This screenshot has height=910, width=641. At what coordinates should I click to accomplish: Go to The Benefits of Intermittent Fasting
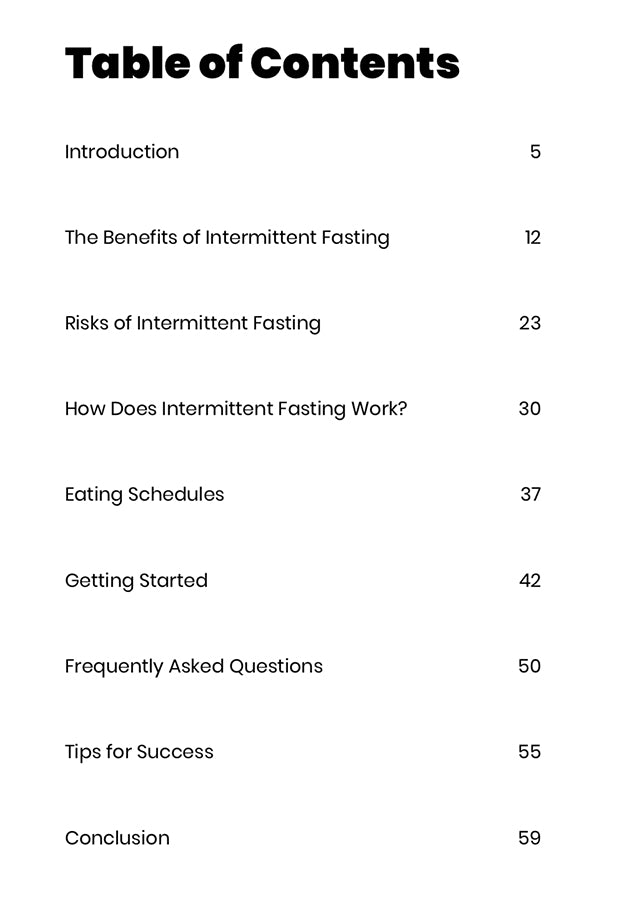(x=227, y=238)
